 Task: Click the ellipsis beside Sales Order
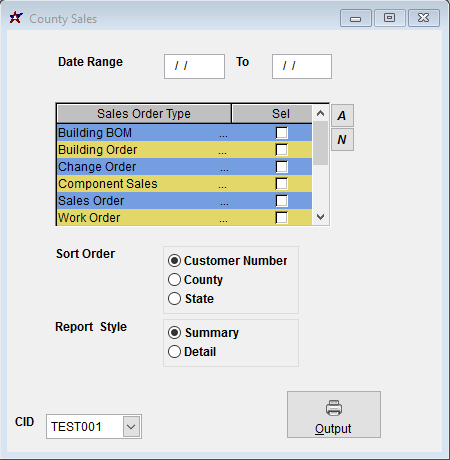click(224, 203)
